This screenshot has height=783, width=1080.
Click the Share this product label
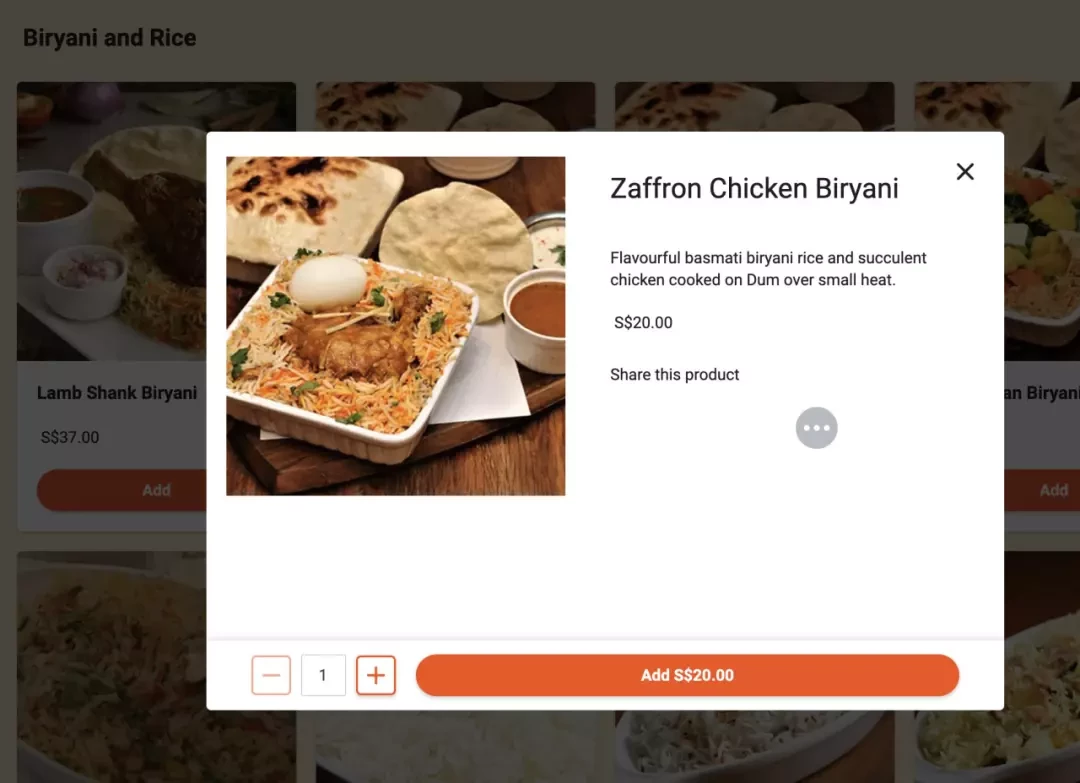click(x=674, y=375)
